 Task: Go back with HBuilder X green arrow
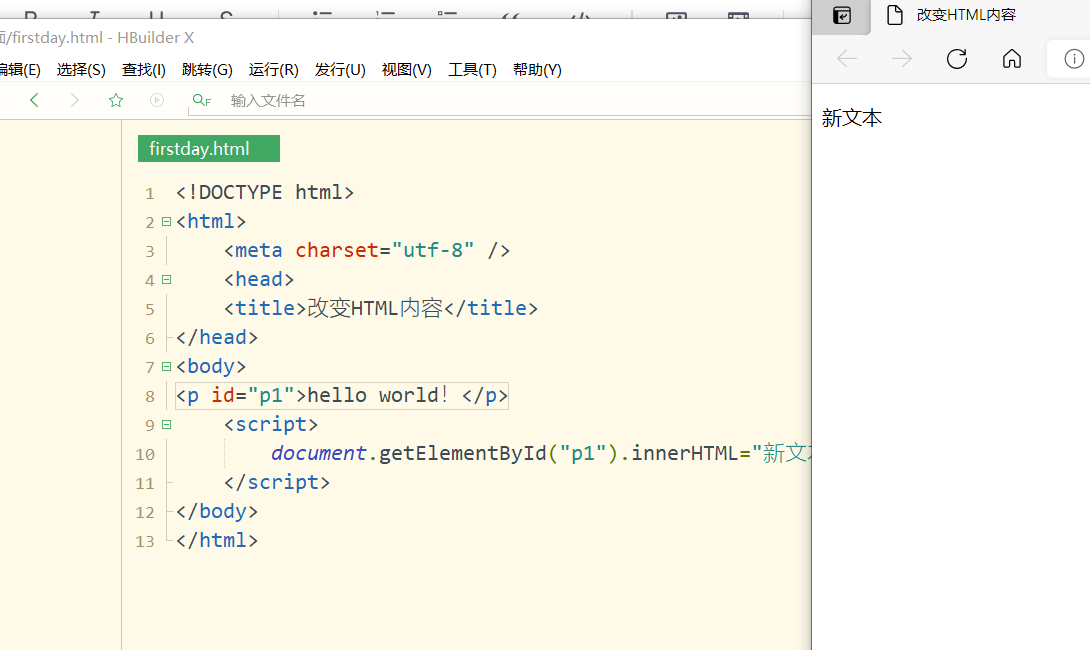(34, 100)
